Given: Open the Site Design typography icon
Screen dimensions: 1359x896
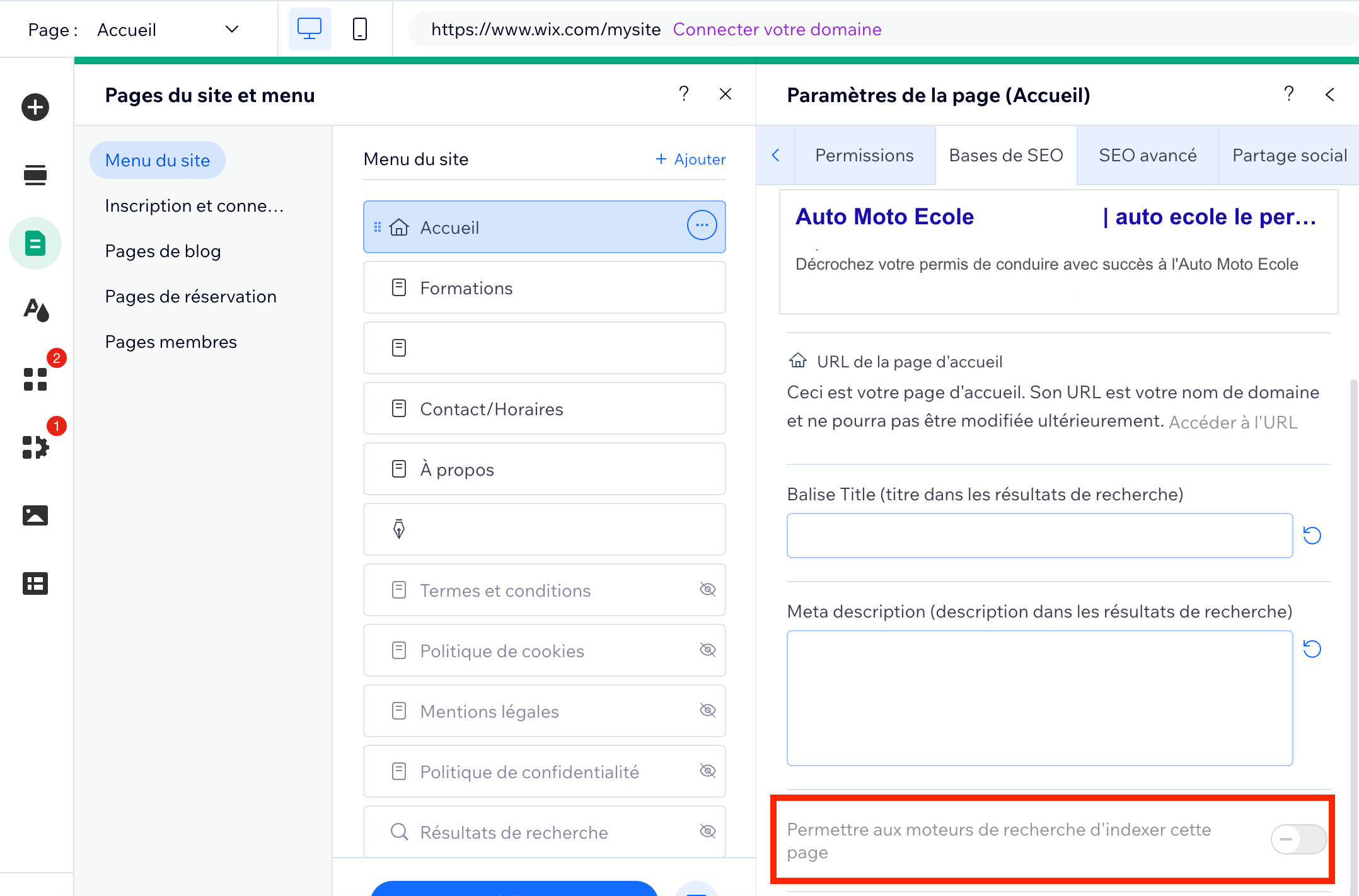Looking at the screenshot, I should coord(36,311).
